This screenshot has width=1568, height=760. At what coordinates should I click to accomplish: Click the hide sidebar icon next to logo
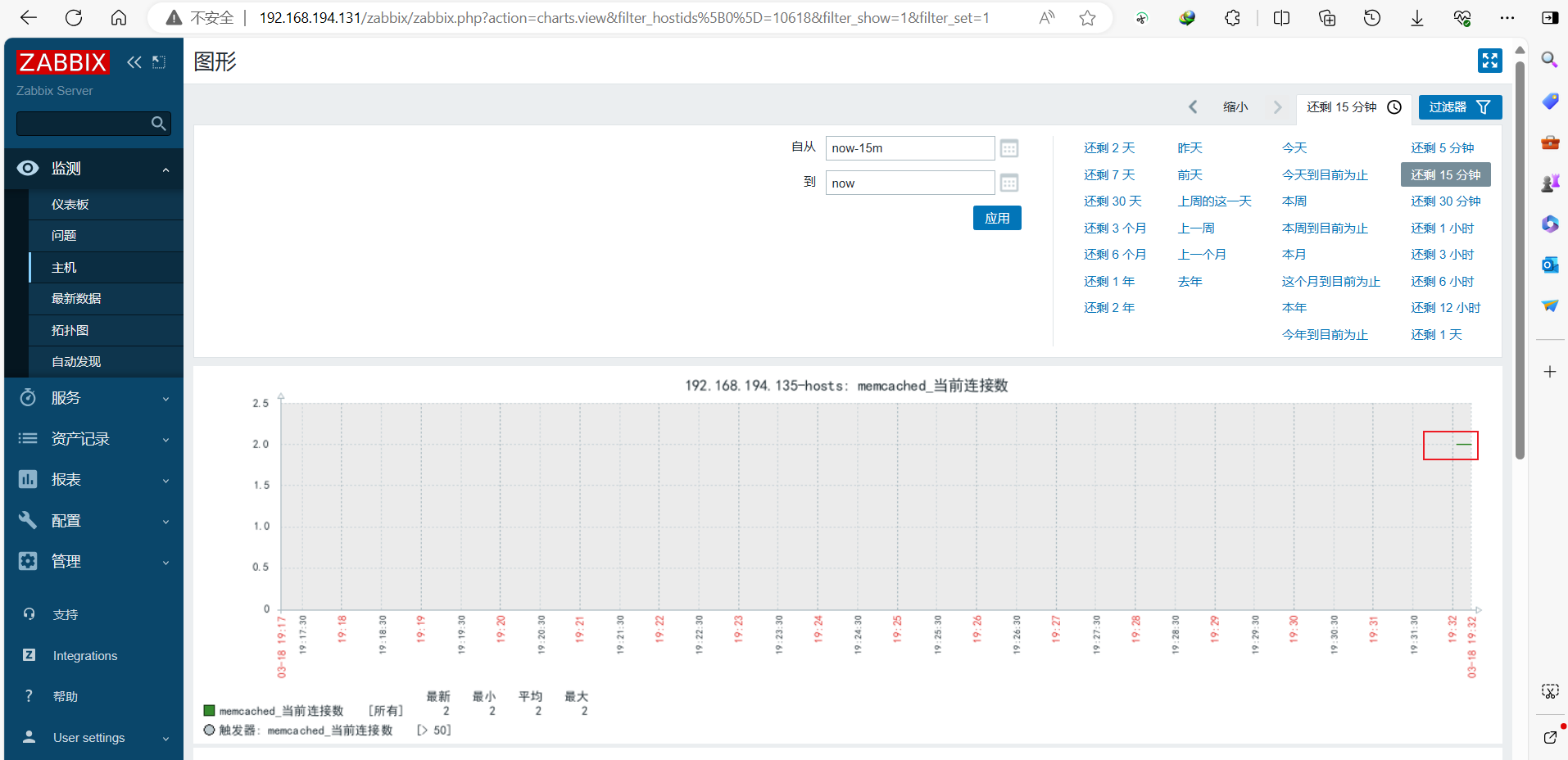[159, 62]
